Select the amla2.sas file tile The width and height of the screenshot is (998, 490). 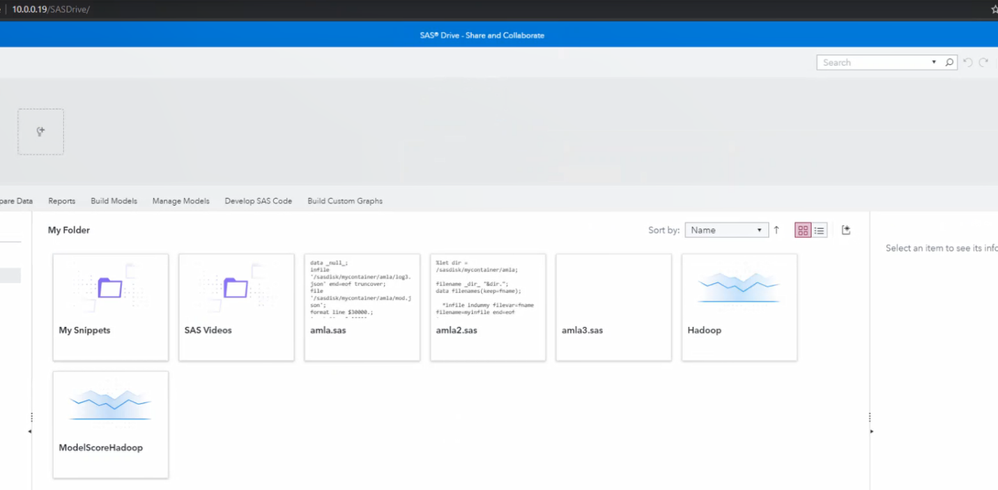tap(488, 307)
